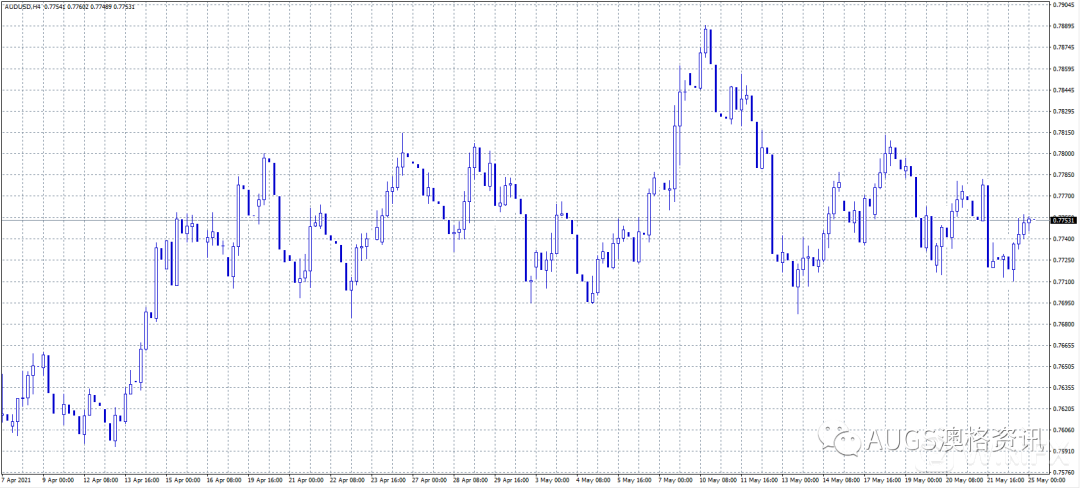Click the 0.77100 price axis label
1080x488 pixels.
coord(1064,281)
